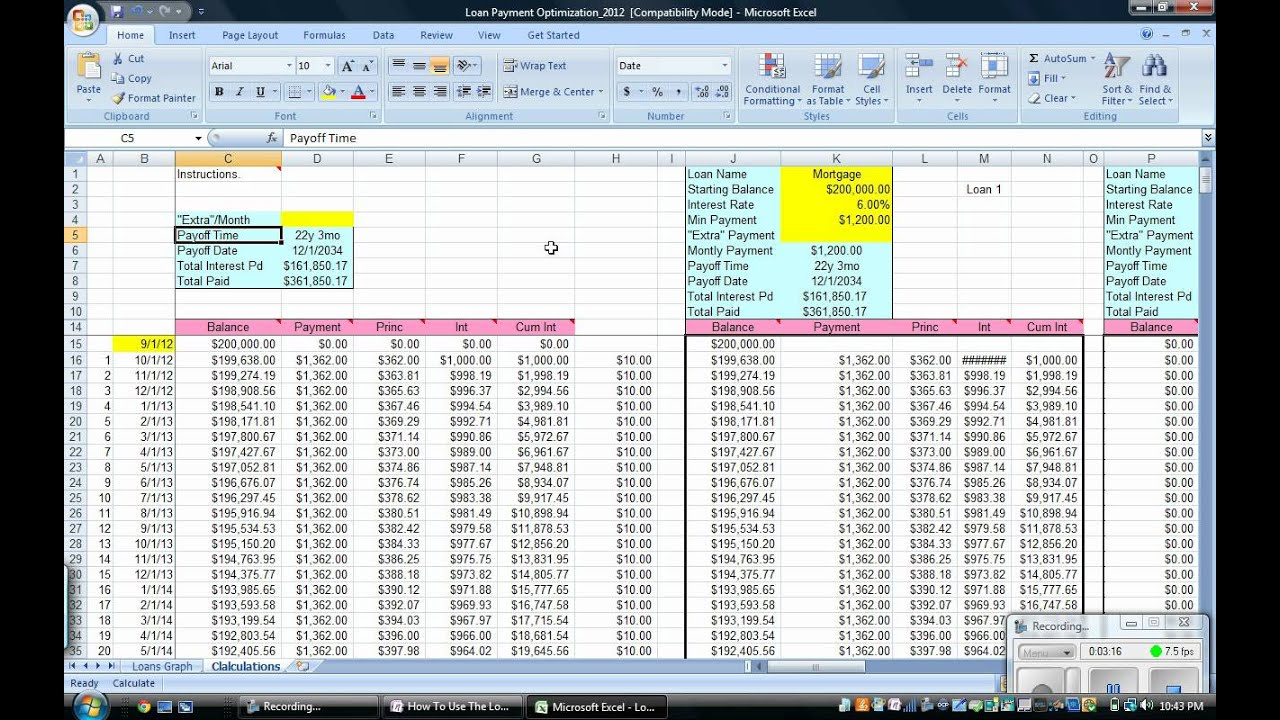Toggle Italic formatting

pyautogui.click(x=240, y=92)
